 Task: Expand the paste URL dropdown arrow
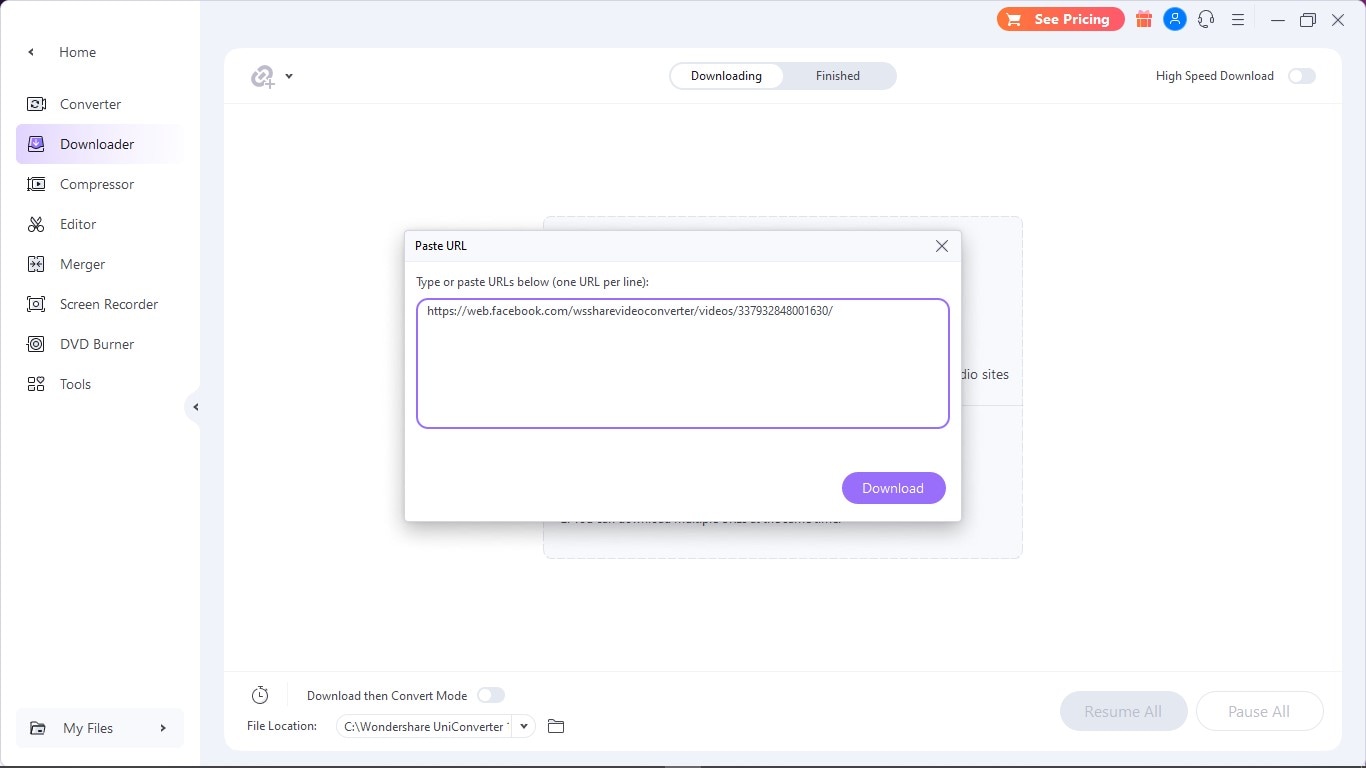point(289,76)
